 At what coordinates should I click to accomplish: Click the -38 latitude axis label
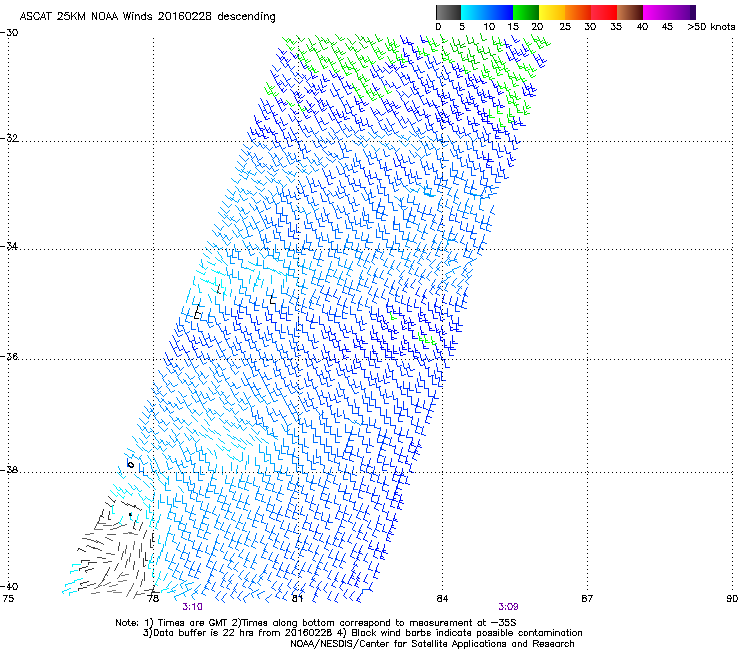[x=9, y=470]
